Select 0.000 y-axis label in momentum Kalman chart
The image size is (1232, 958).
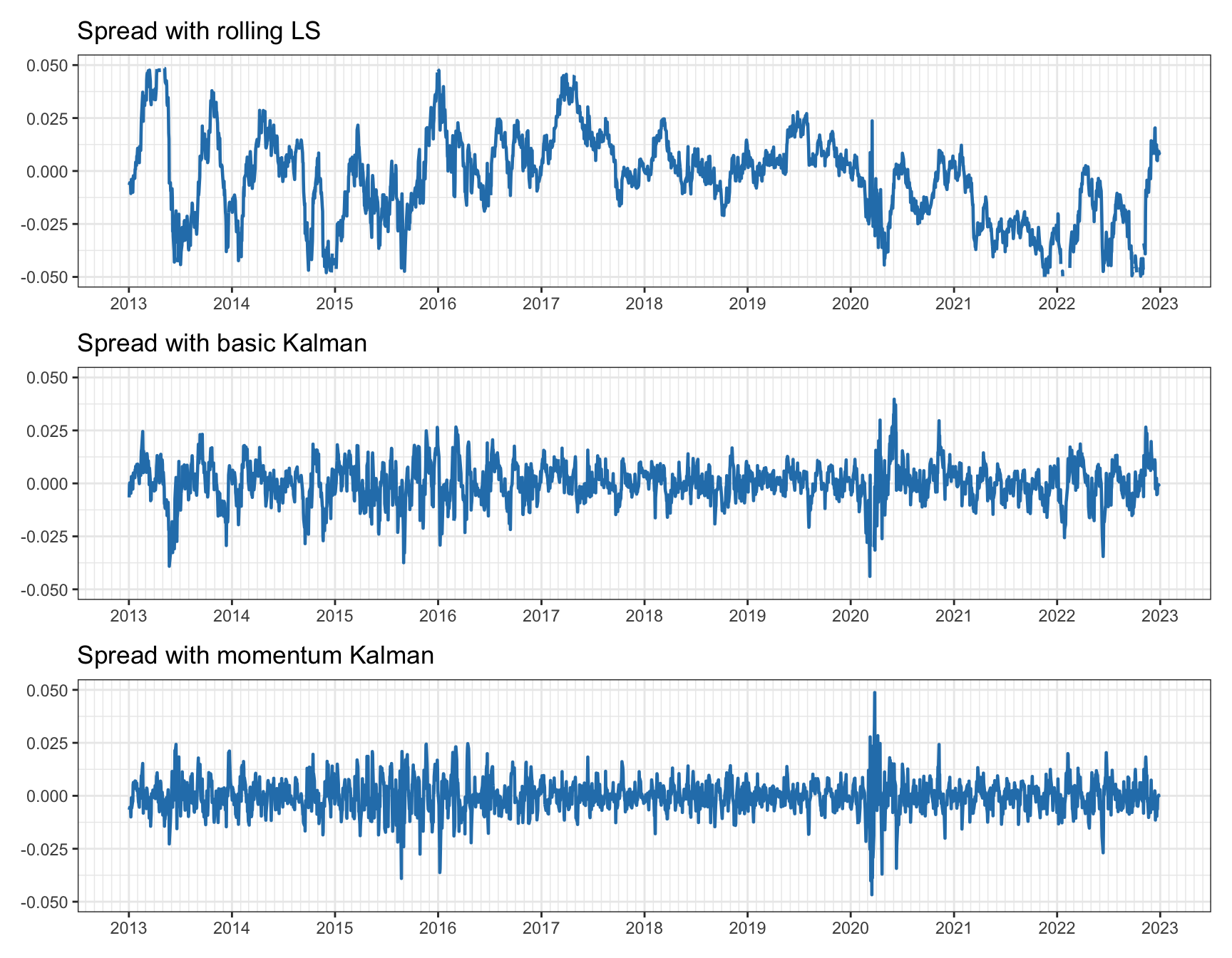(47, 796)
